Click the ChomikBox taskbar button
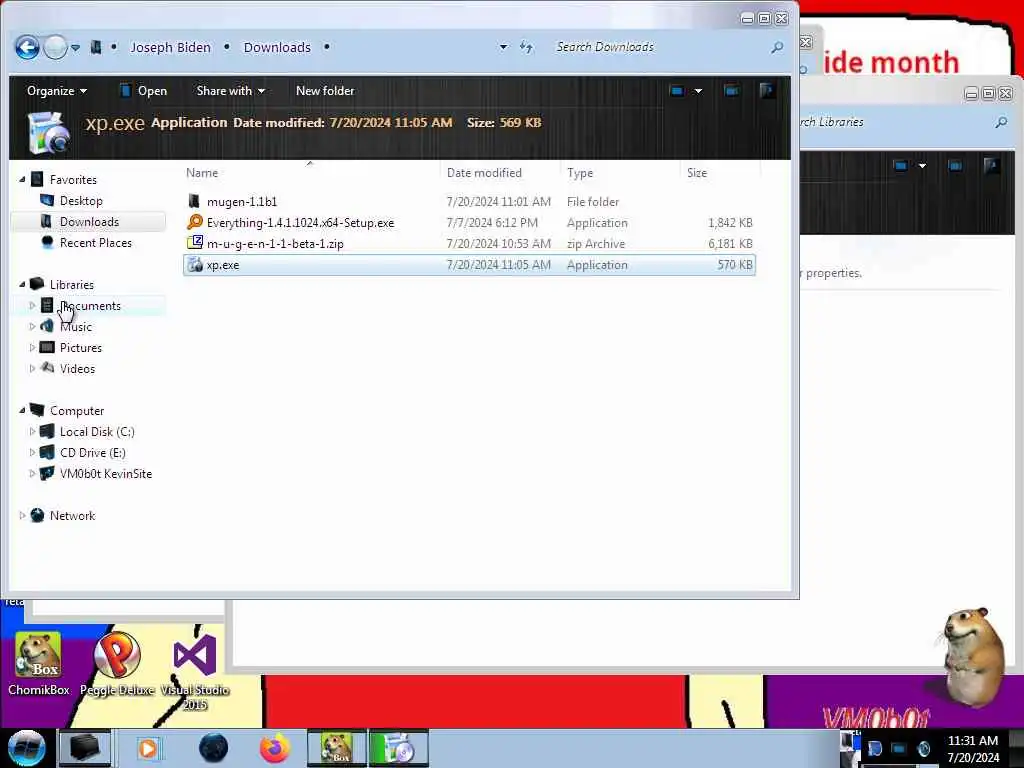This screenshot has width=1024, height=768. (x=337, y=748)
